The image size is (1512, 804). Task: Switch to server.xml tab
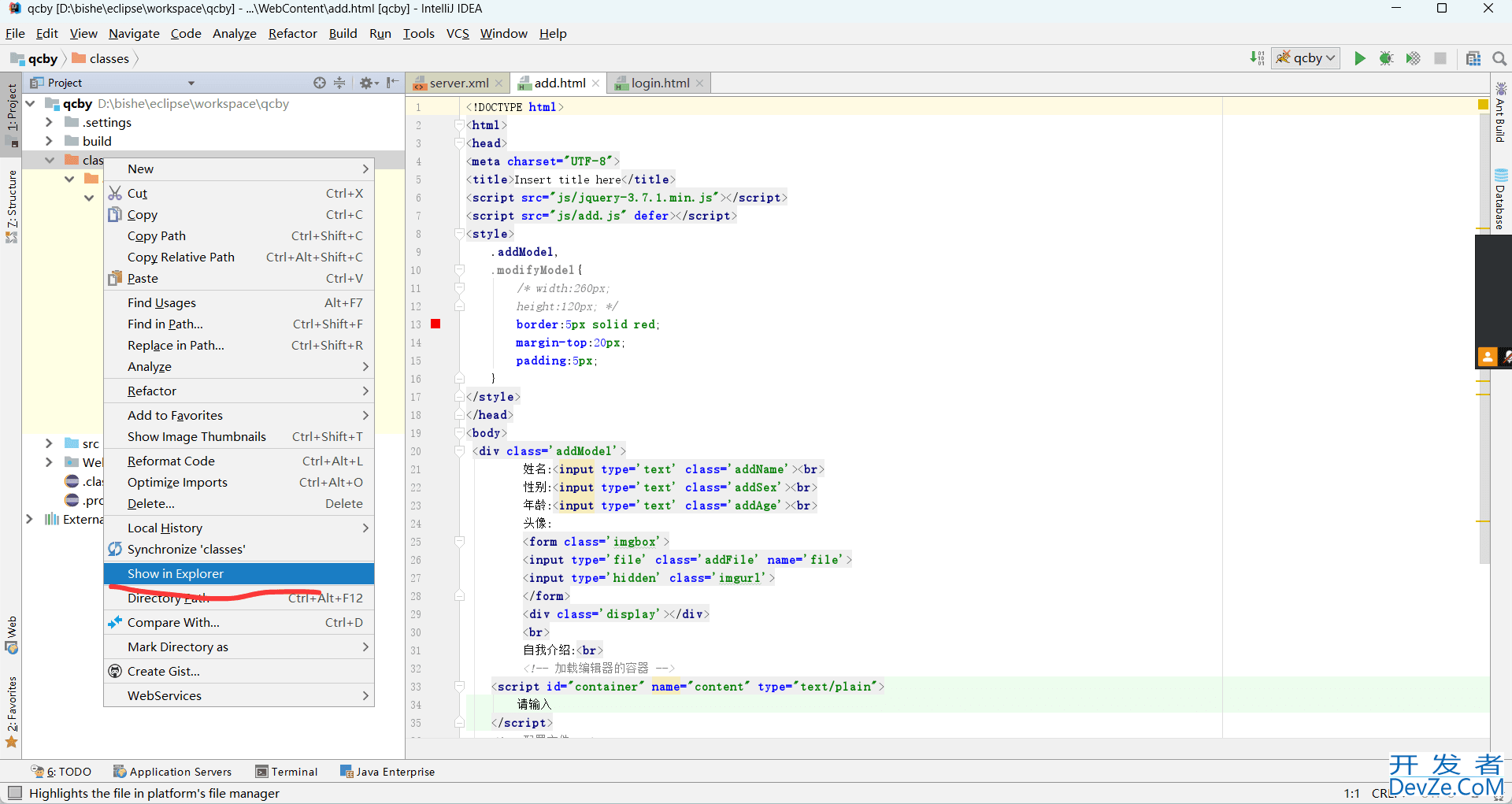pyautogui.click(x=458, y=83)
